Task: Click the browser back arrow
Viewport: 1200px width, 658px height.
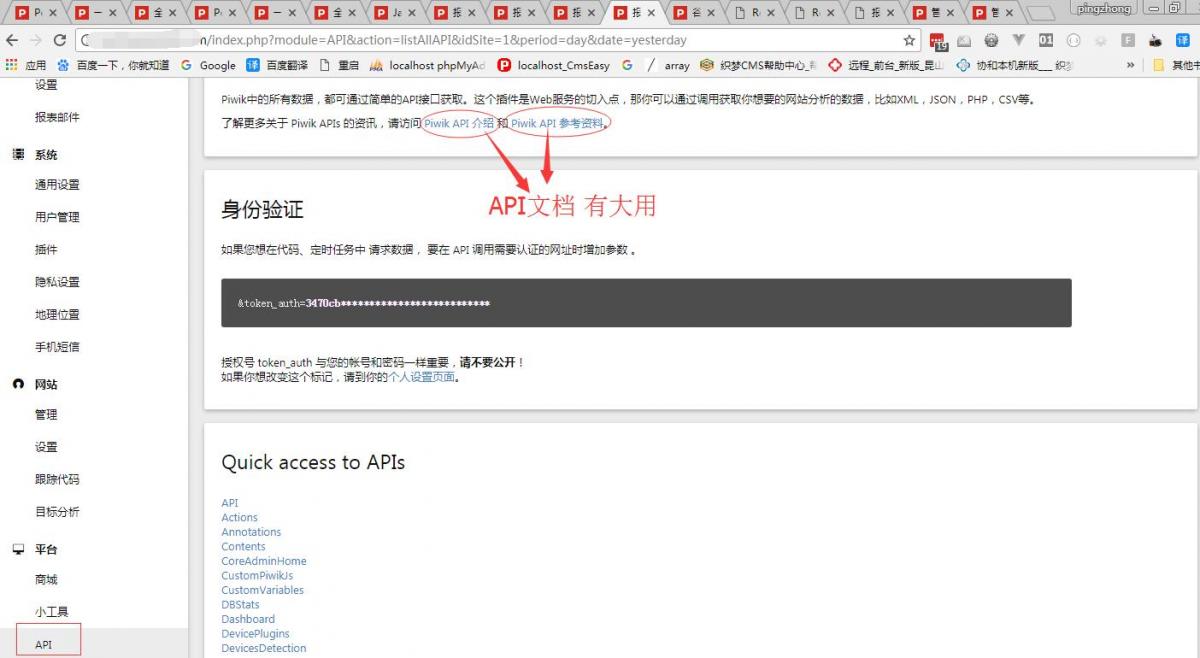Action: (12, 41)
